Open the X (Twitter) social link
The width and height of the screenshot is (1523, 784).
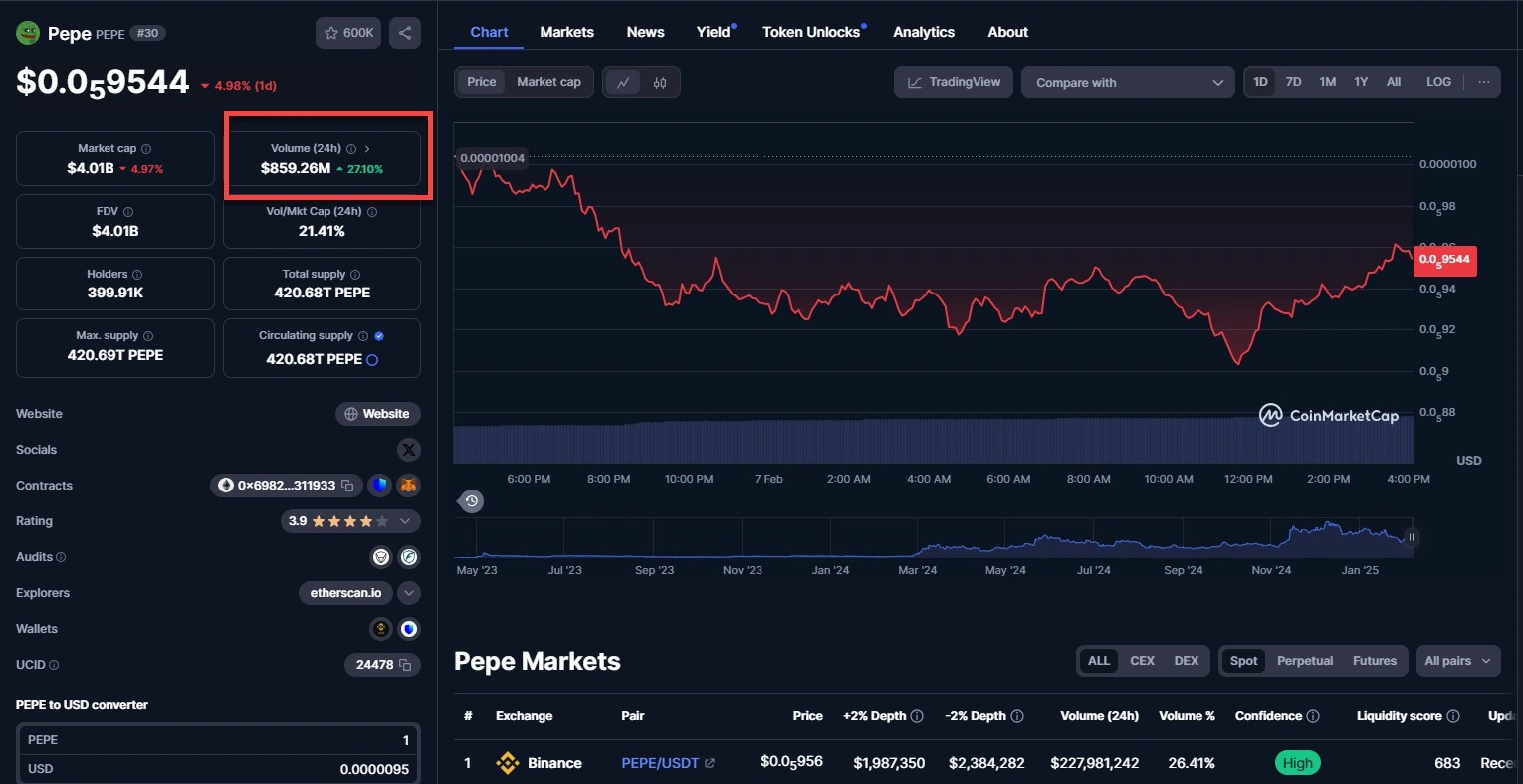(408, 450)
